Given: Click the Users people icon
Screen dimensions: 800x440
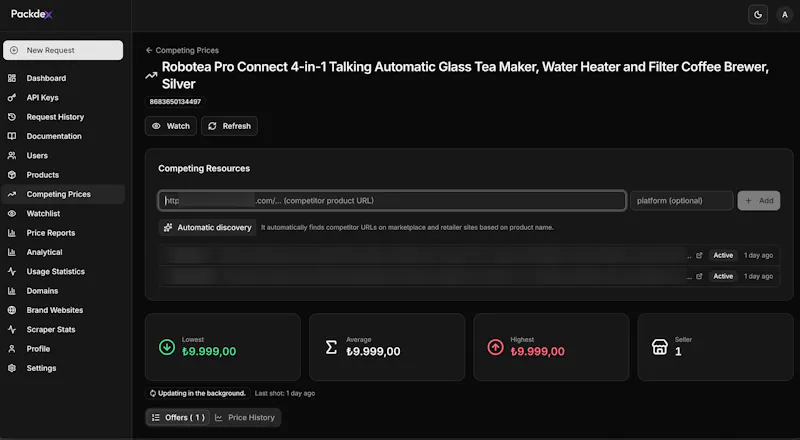Looking at the screenshot, I should (x=12, y=156).
